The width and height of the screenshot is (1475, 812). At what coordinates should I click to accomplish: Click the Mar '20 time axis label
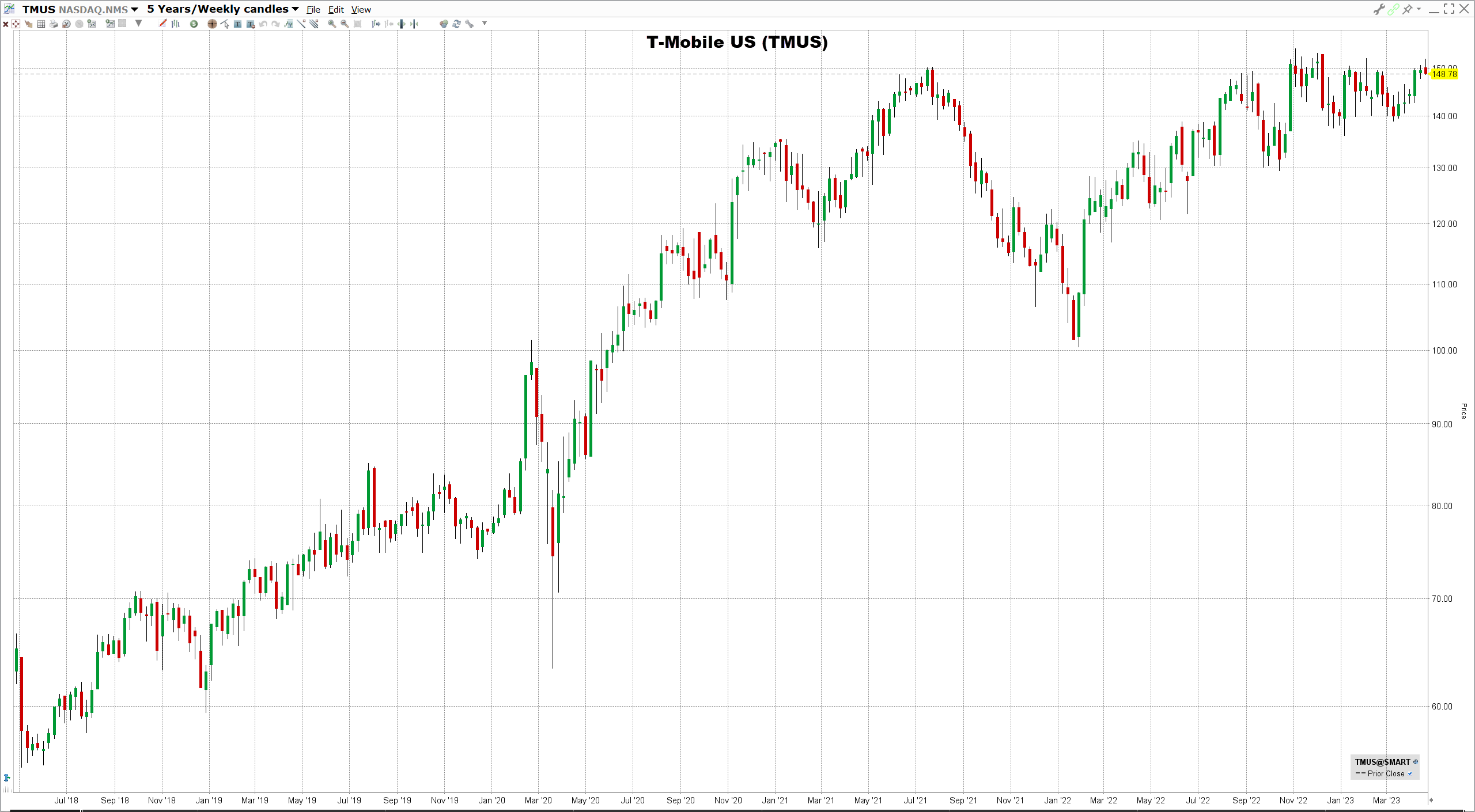[x=538, y=800]
